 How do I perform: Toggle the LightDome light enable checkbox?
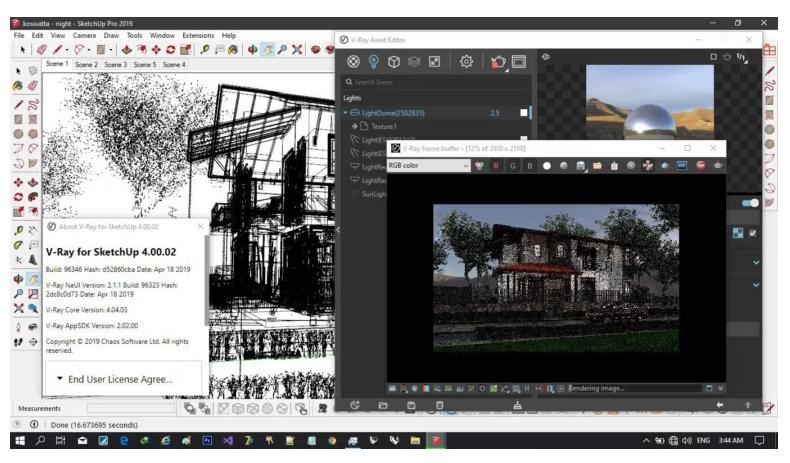pos(525,113)
